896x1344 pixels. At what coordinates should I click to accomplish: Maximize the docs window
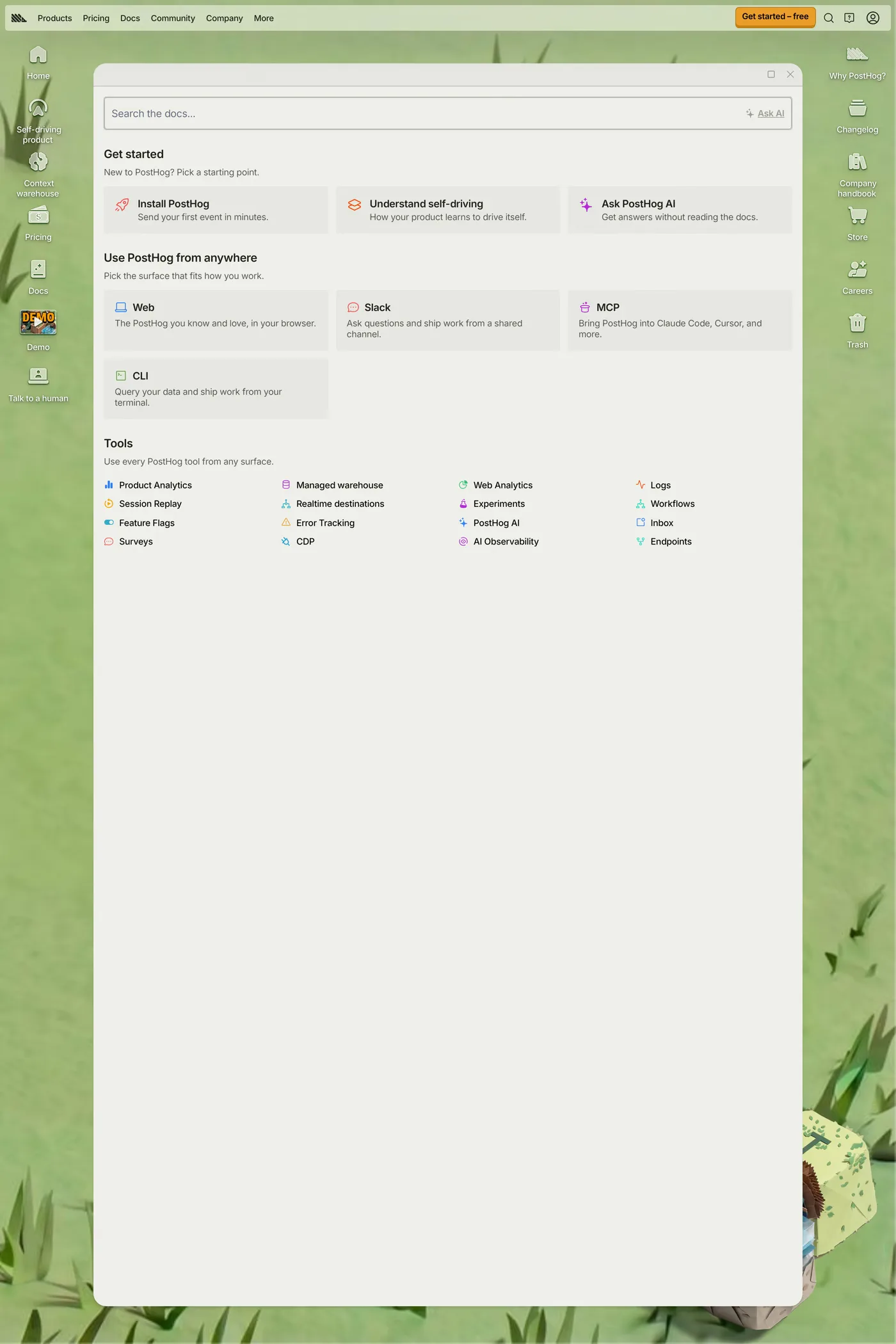[771, 74]
